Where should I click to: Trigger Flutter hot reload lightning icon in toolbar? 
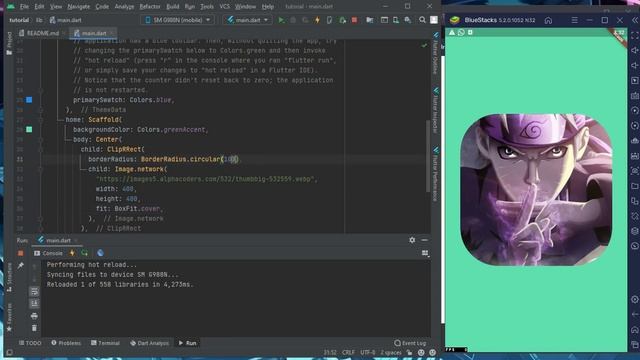pyautogui.click(x=317, y=20)
